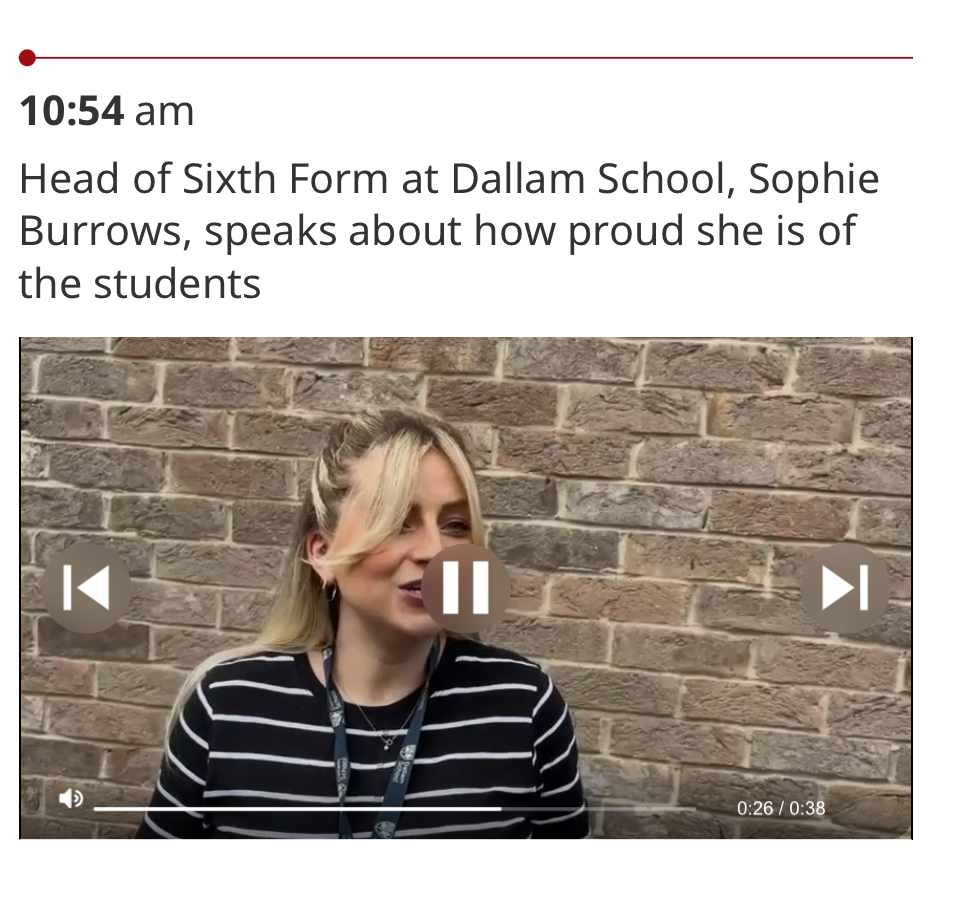Pause the playing video

coord(465,588)
